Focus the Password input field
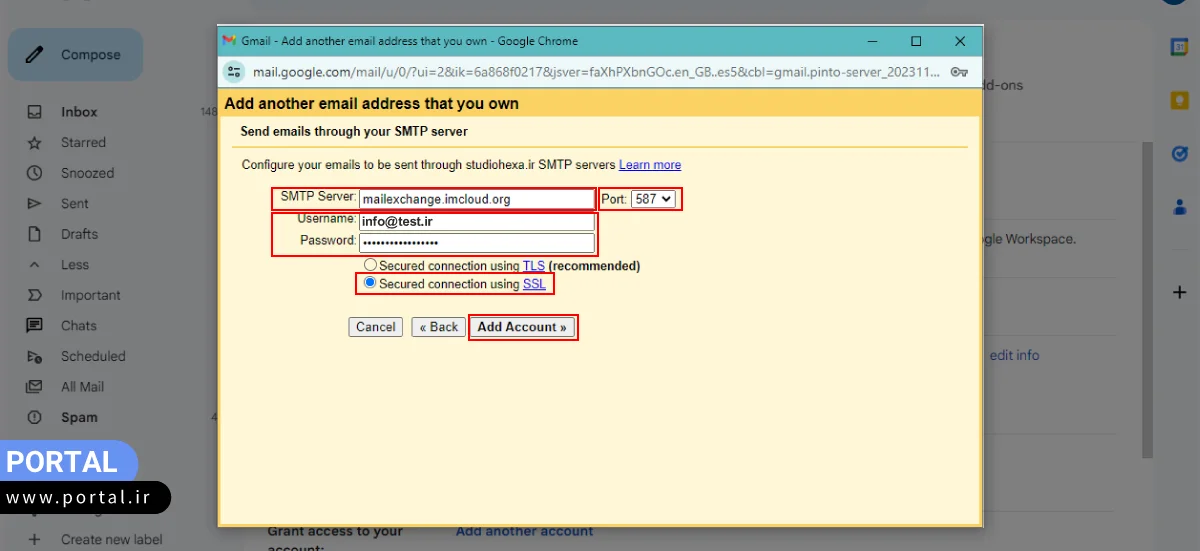1200x551 pixels. point(477,243)
